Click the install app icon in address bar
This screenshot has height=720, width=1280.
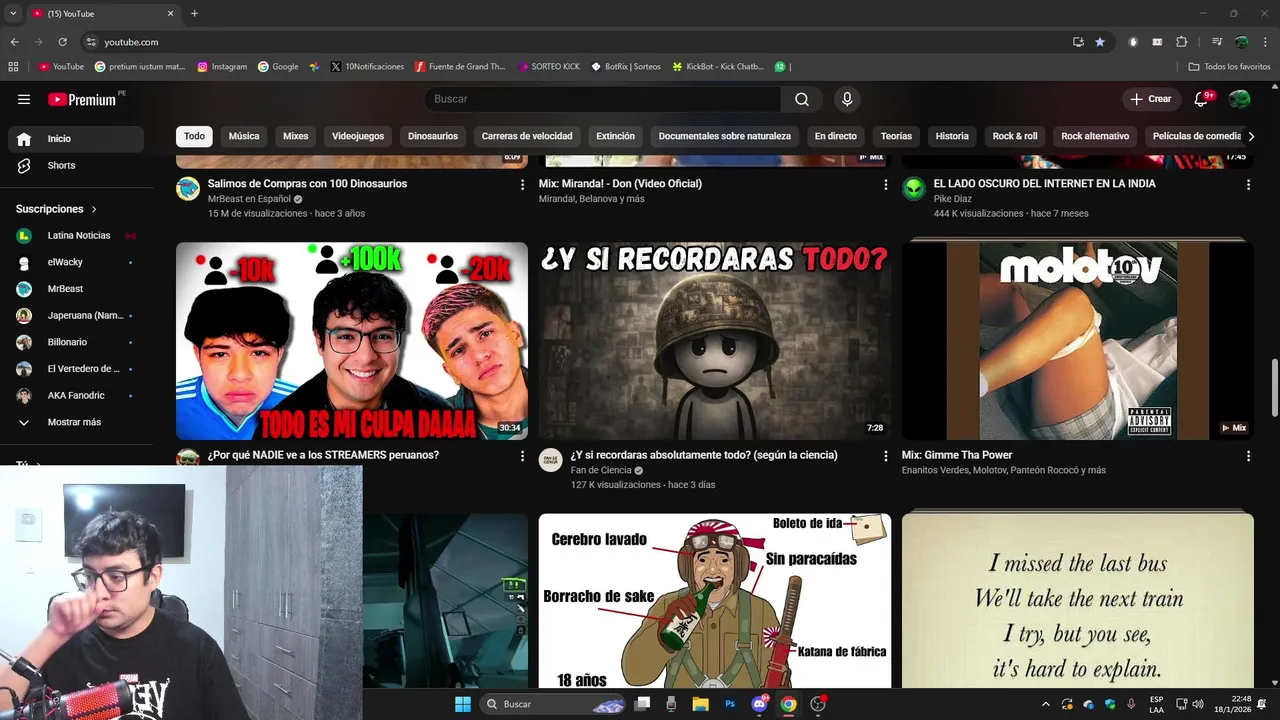(1078, 42)
